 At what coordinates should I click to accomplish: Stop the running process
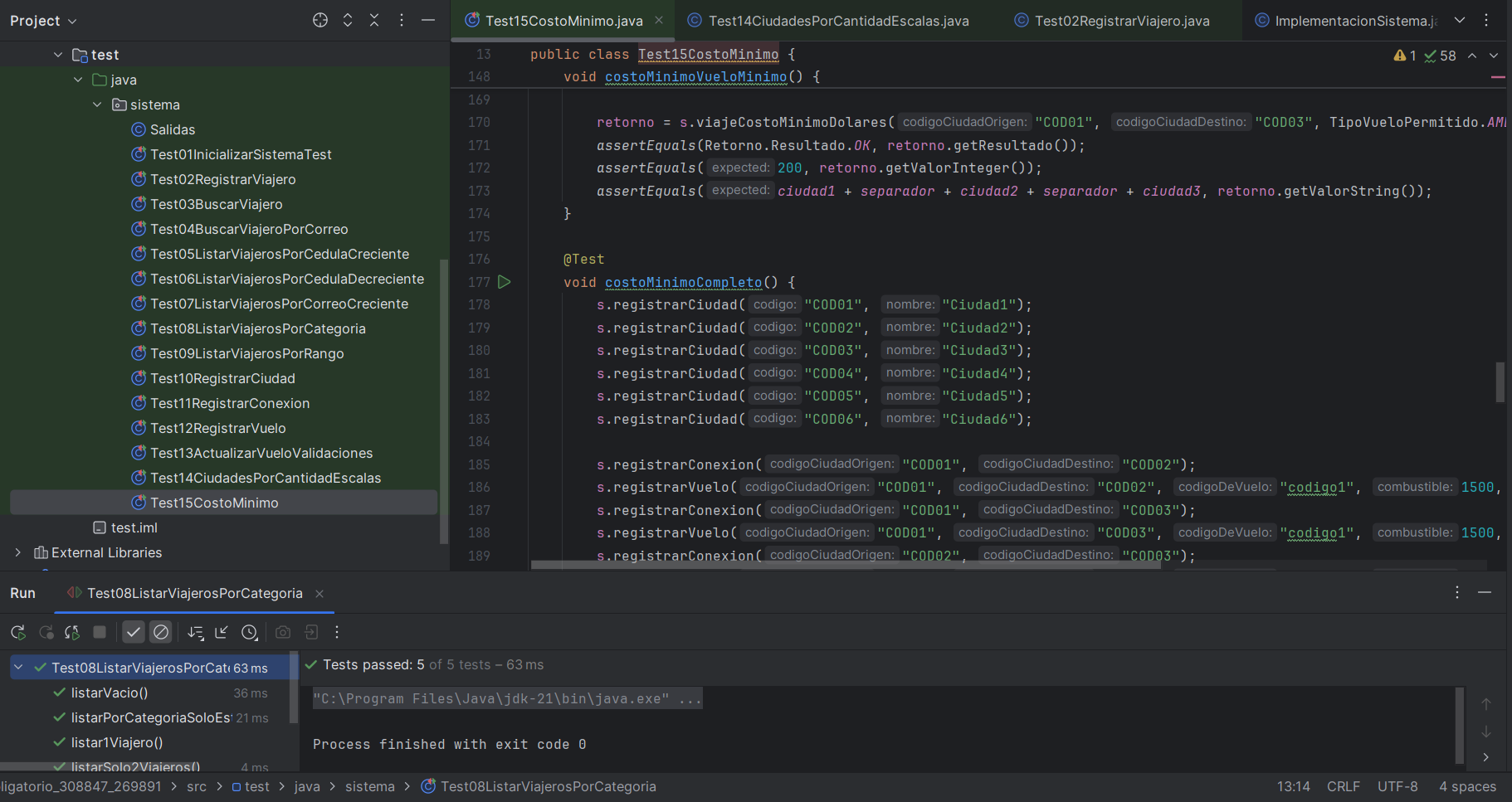pos(100,632)
